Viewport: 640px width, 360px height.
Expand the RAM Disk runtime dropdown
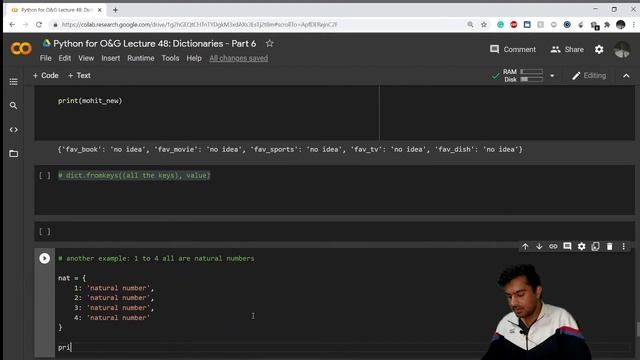[x=552, y=76]
